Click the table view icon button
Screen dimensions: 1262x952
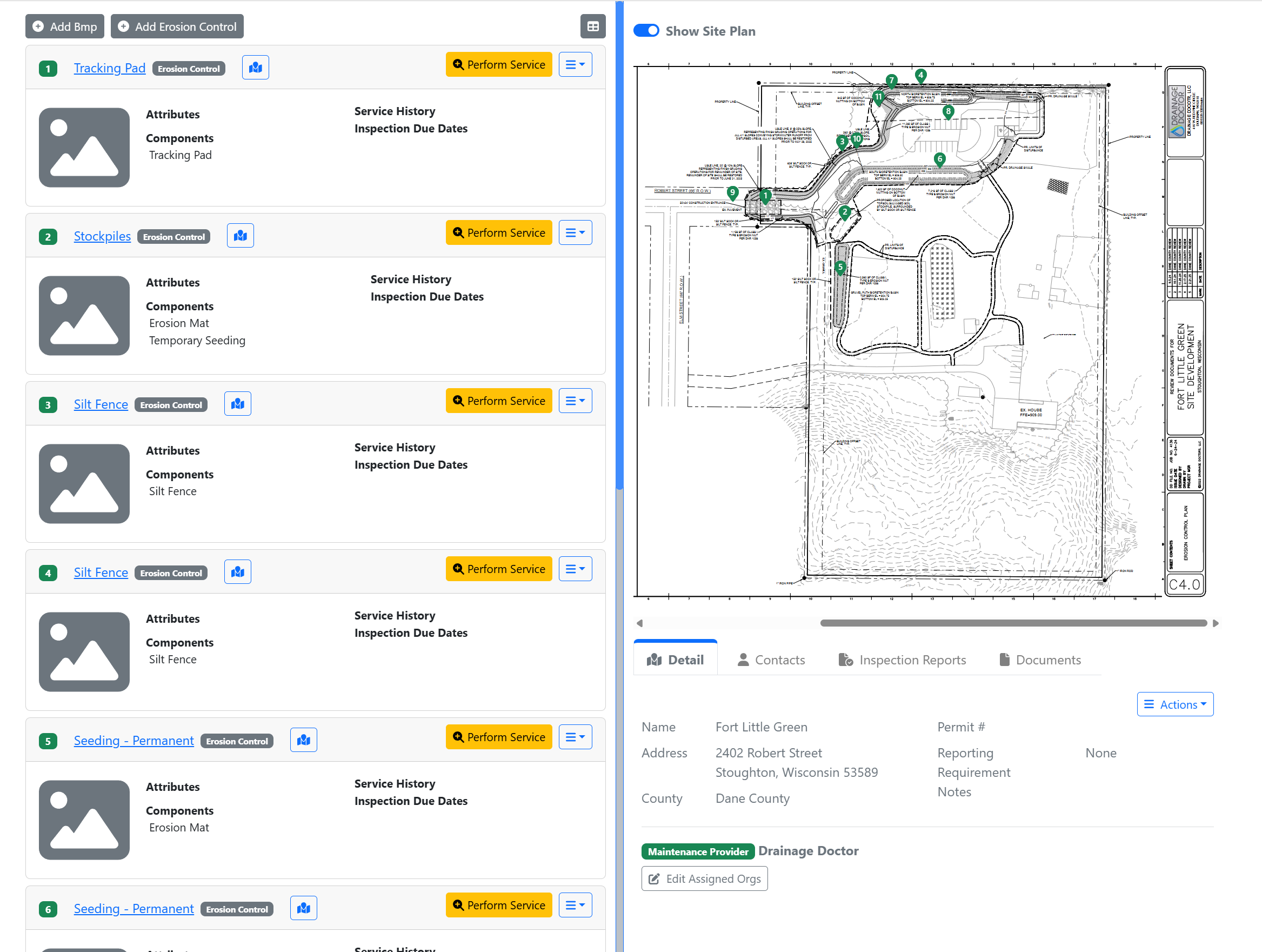click(x=592, y=26)
